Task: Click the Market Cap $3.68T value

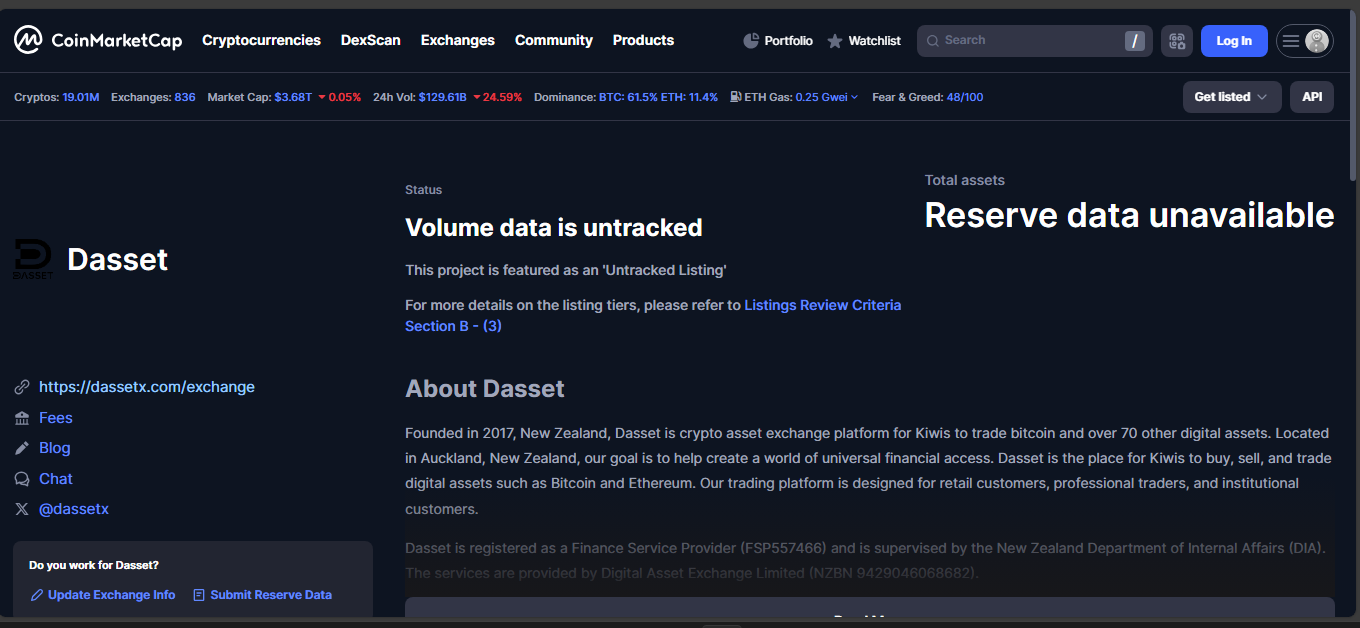Action: (x=293, y=97)
